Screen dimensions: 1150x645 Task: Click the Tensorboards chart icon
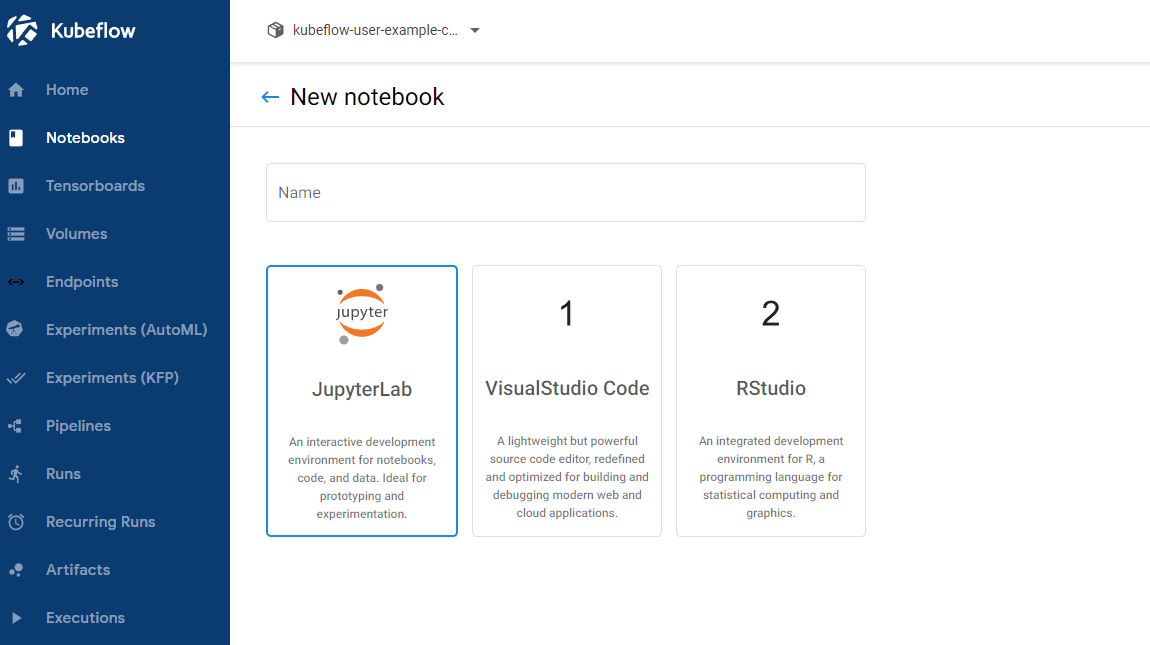16,186
